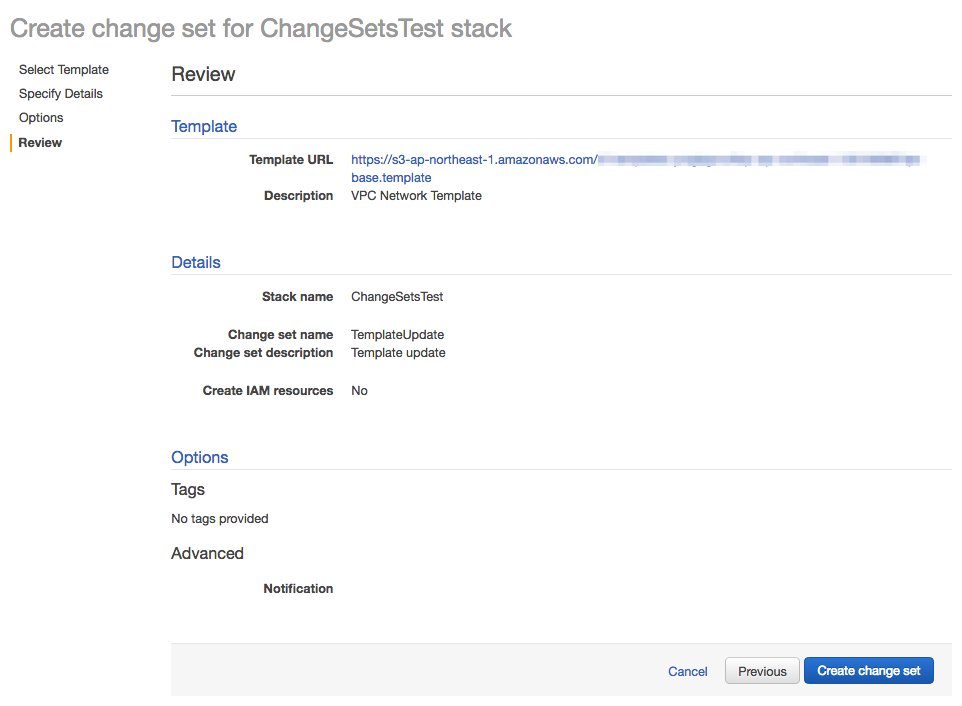This screenshot has width=962, height=706.
Task: Click the VPC Network Template description
Action: (x=416, y=195)
